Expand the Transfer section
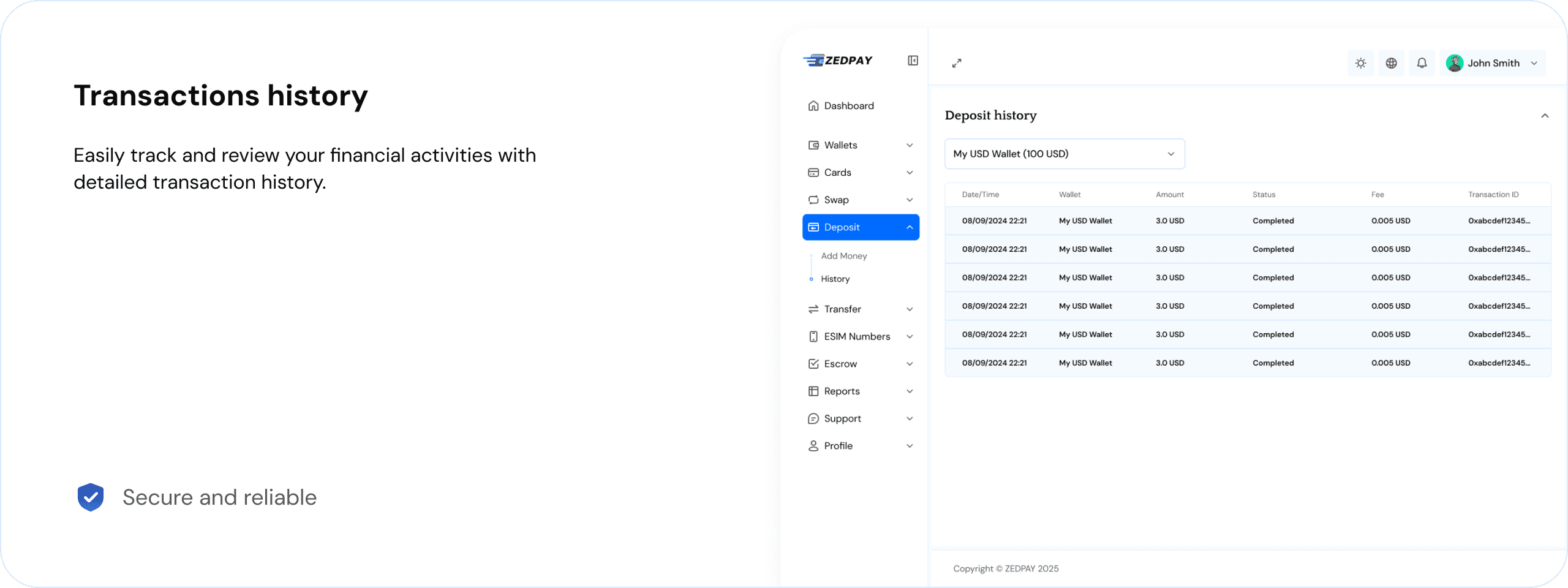This screenshot has height=588, width=1568. click(843, 309)
